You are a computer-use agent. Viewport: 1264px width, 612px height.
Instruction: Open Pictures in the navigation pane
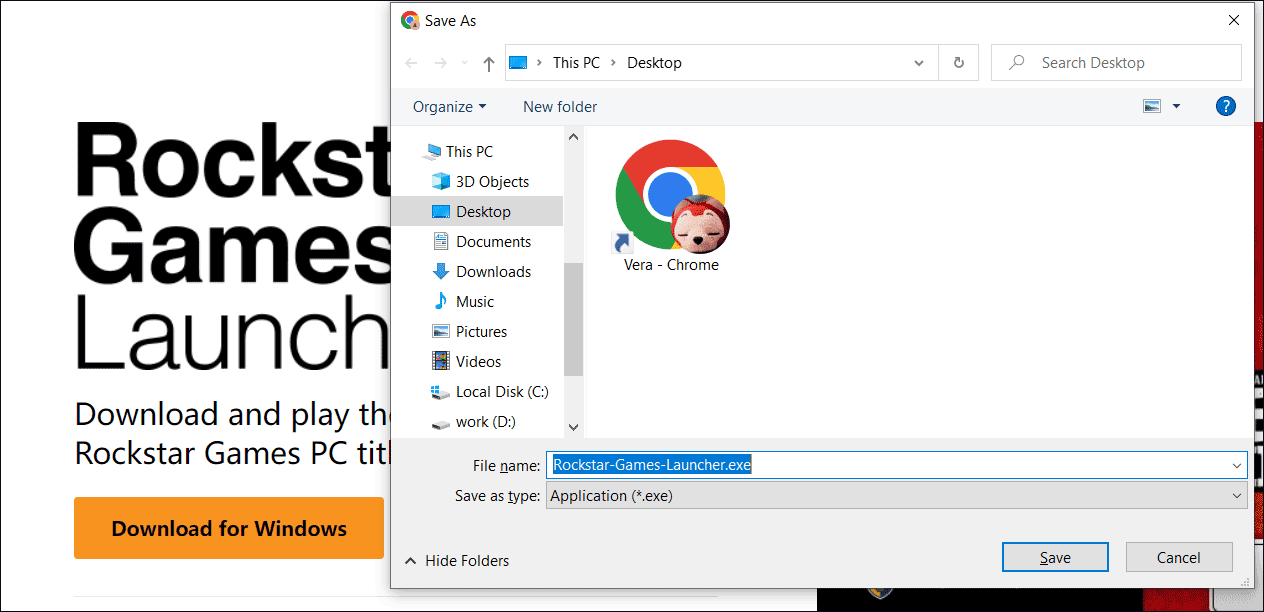click(x=481, y=331)
